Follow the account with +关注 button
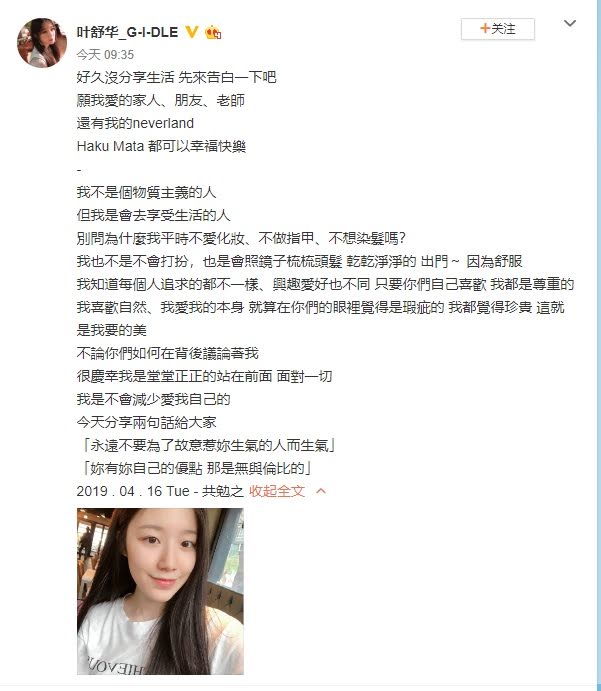The height and width of the screenshot is (691, 601). [x=498, y=29]
